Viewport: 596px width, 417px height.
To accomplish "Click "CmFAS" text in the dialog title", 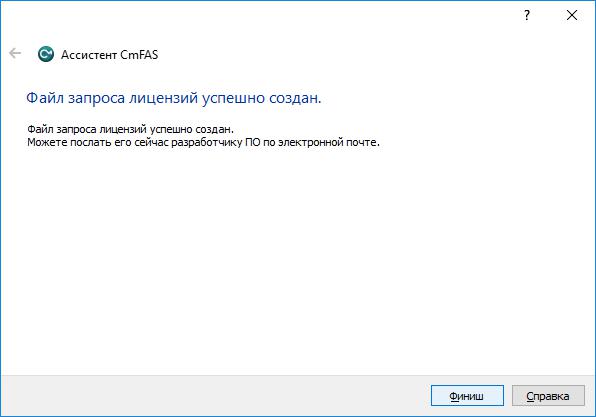I will point(139,55).
